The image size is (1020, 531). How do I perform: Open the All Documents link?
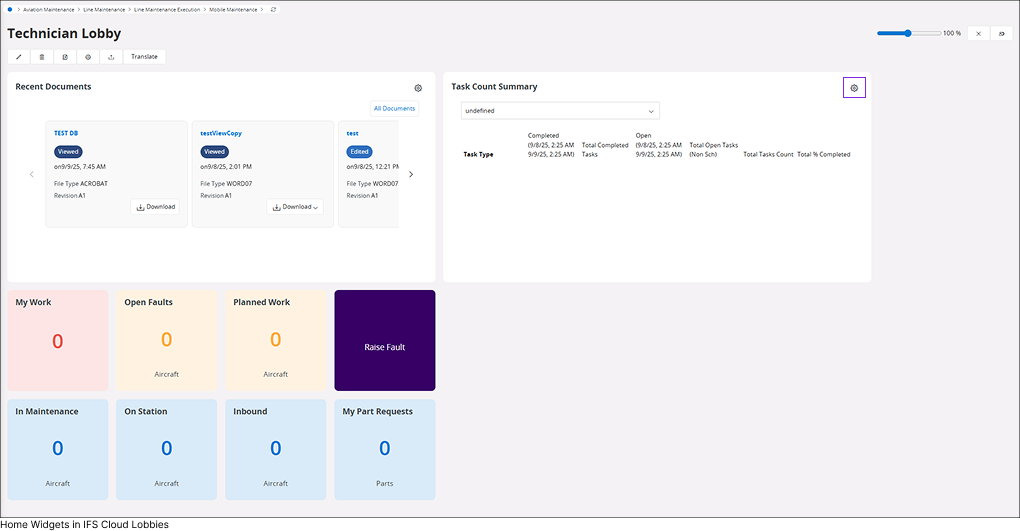(x=394, y=109)
